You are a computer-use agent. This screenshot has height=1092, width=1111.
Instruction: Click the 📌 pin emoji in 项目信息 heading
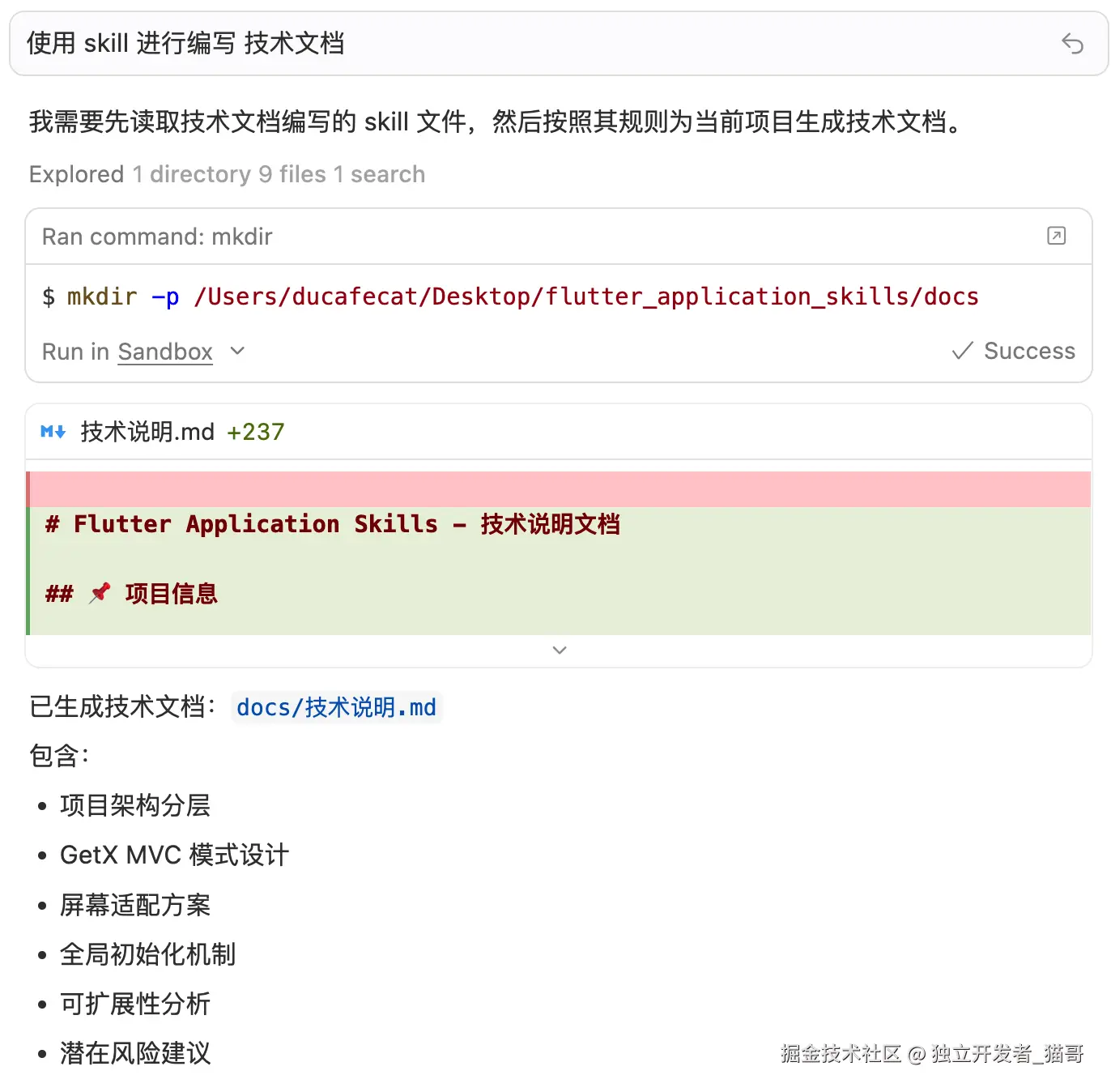[100, 592]
